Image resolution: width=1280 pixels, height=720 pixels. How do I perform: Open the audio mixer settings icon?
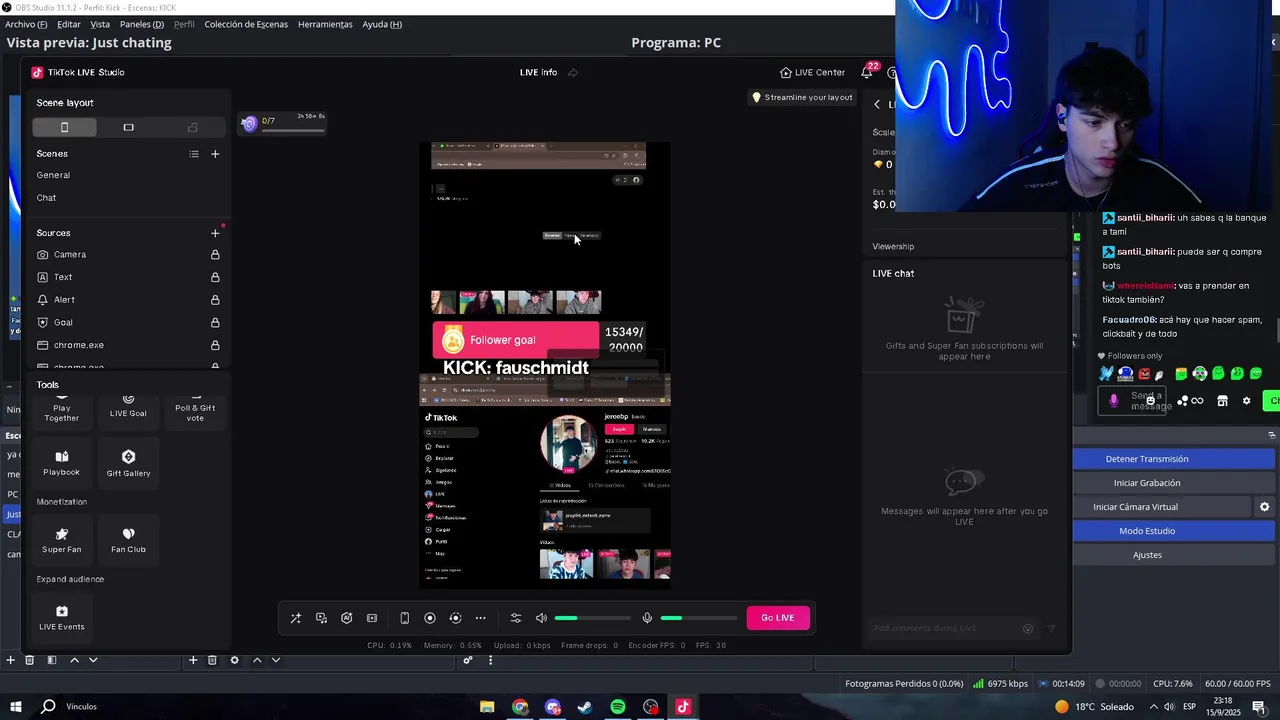click(x=516, y=618)
